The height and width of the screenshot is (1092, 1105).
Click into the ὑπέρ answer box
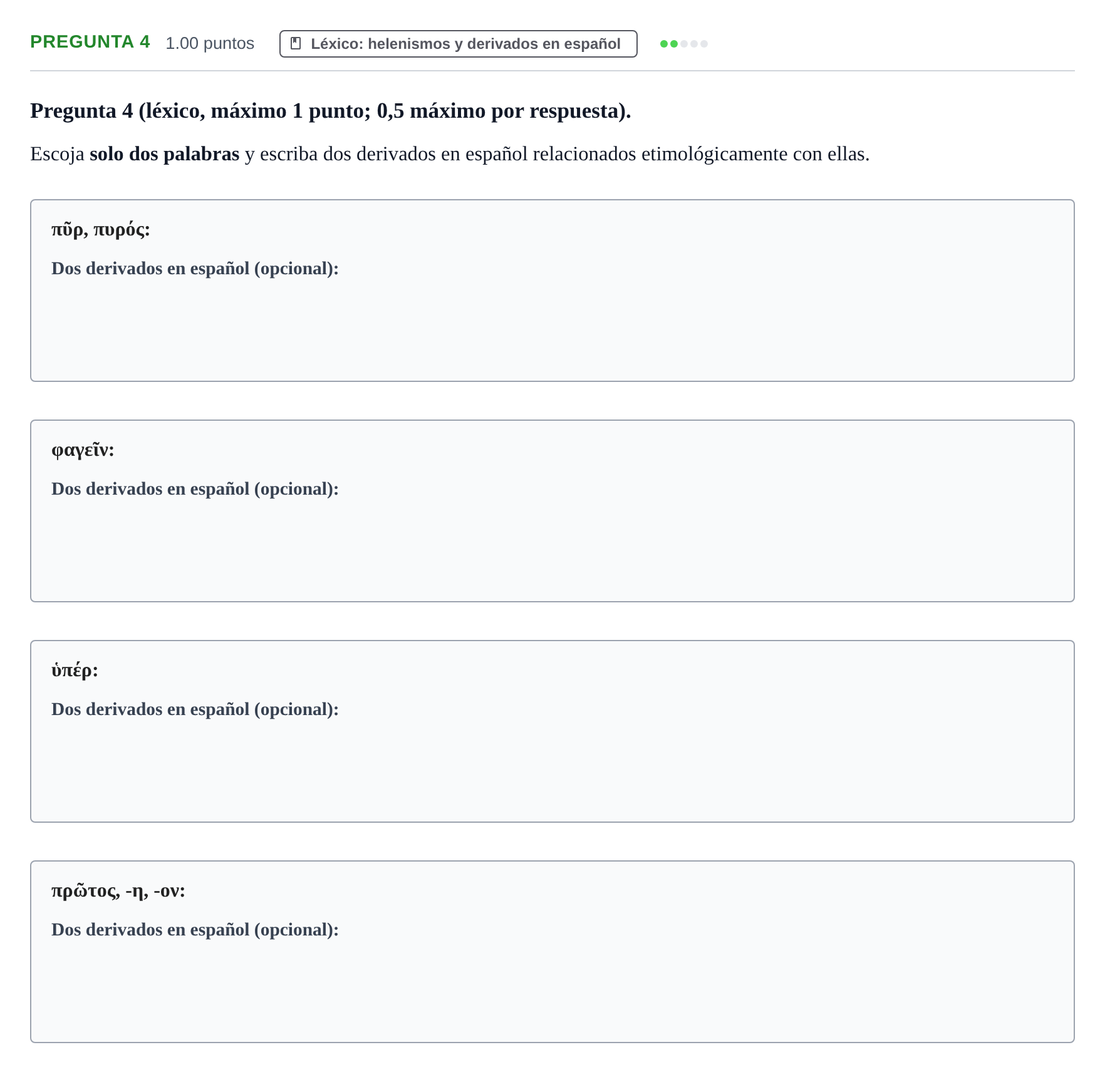(x=552, y=731)
